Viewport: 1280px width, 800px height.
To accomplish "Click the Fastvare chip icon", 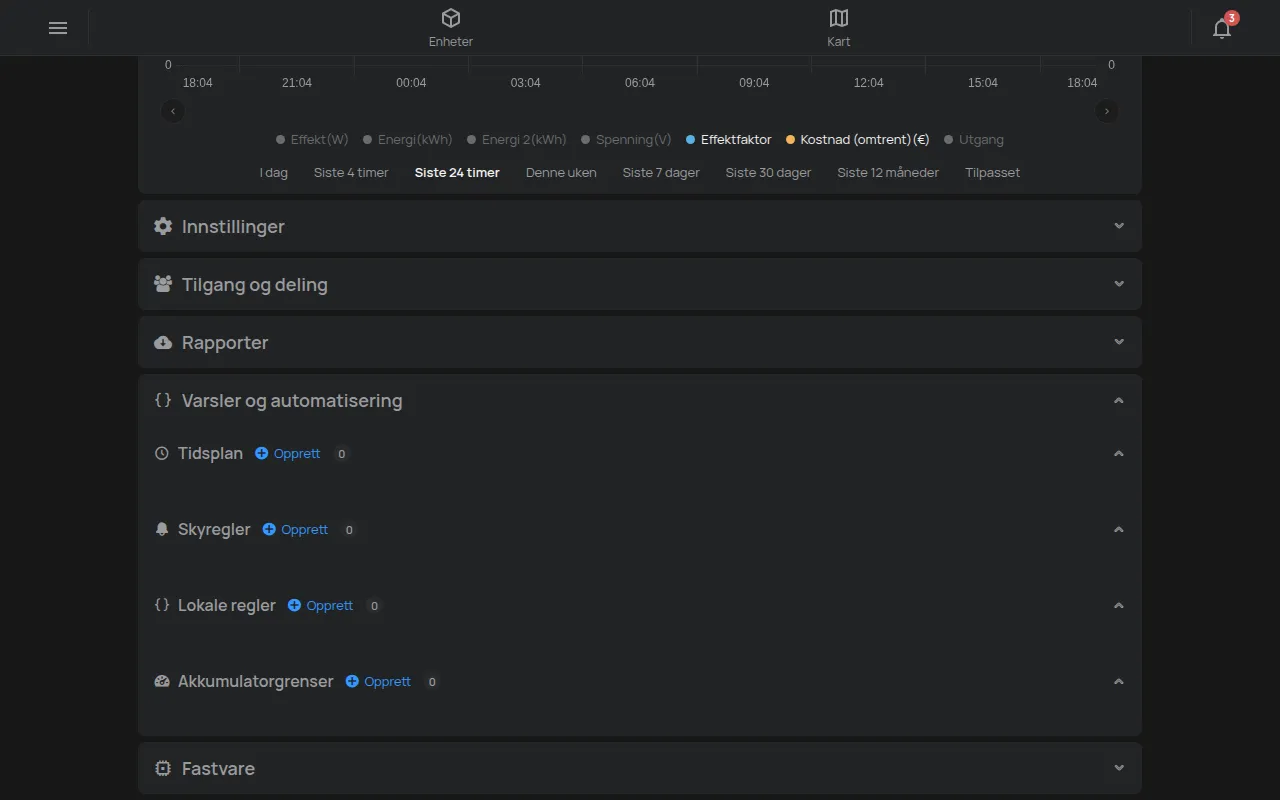I will point(163,768).
